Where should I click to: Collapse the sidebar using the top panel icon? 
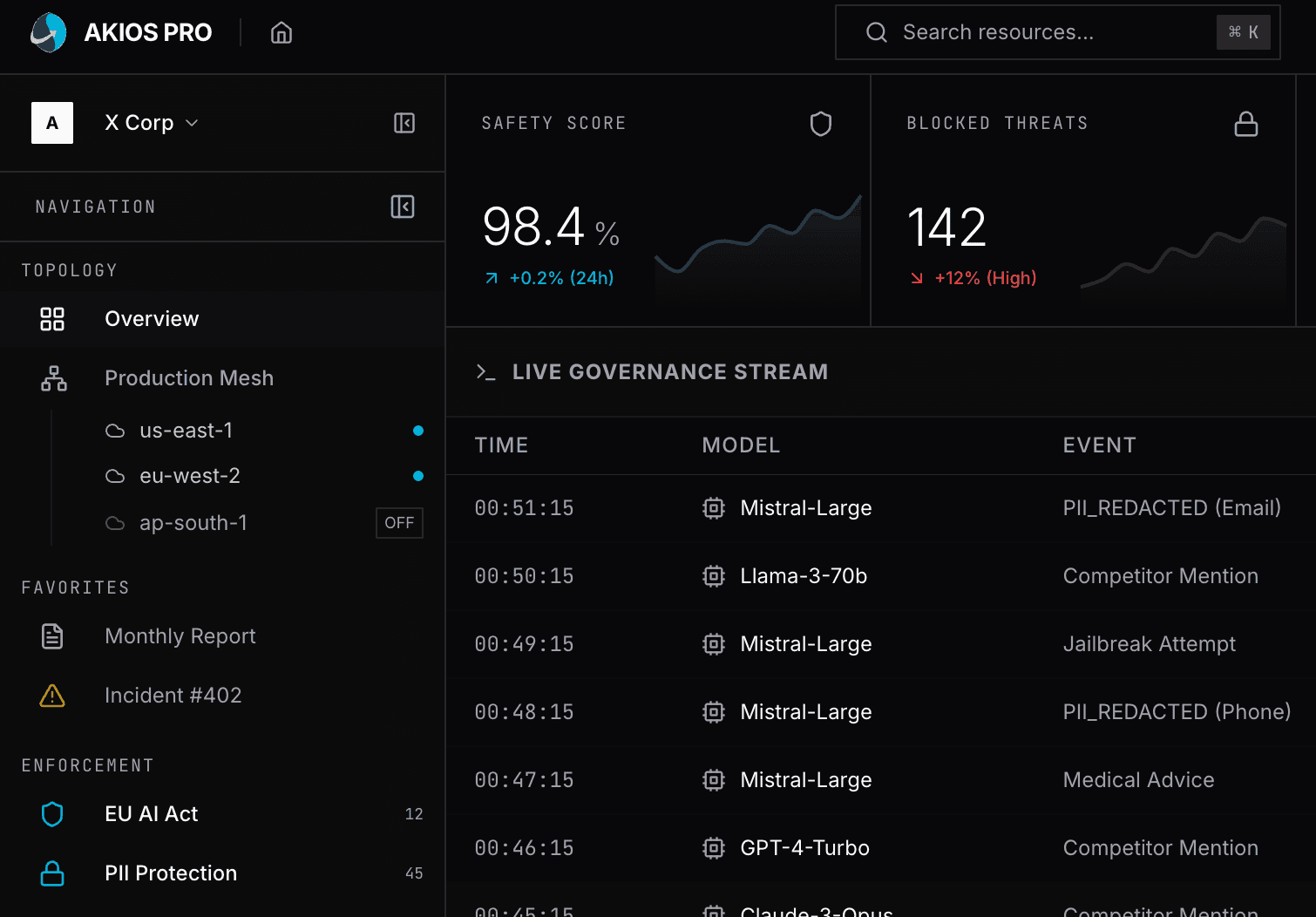click(404, 123)
